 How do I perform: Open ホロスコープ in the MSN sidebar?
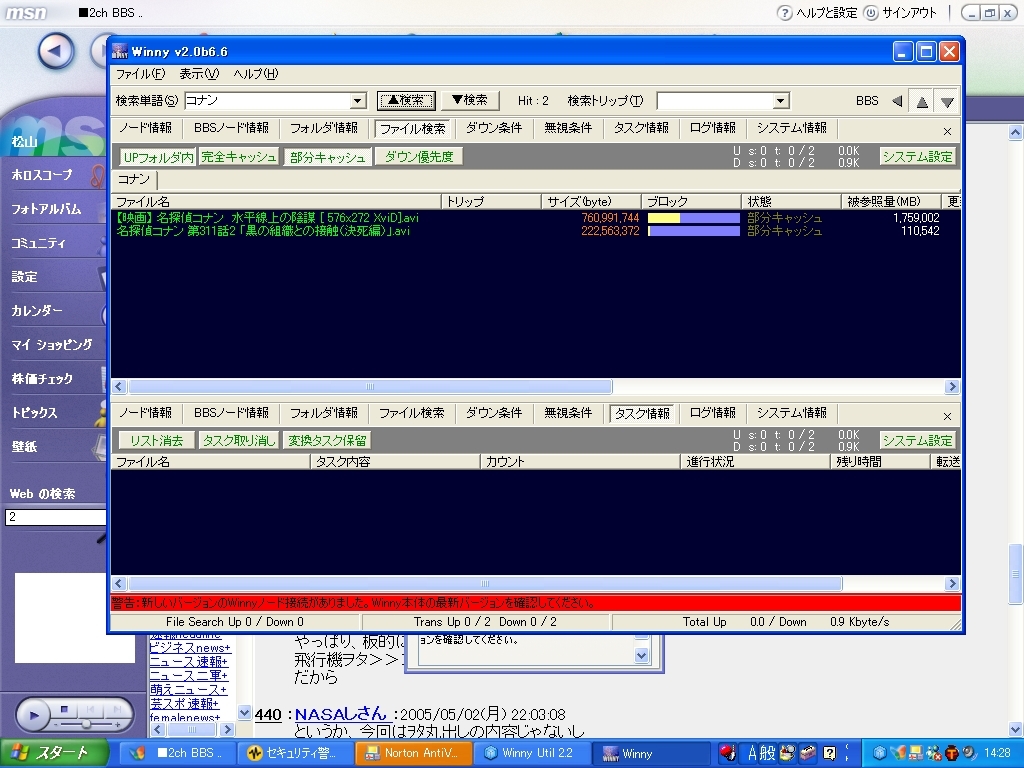point(42,175)
